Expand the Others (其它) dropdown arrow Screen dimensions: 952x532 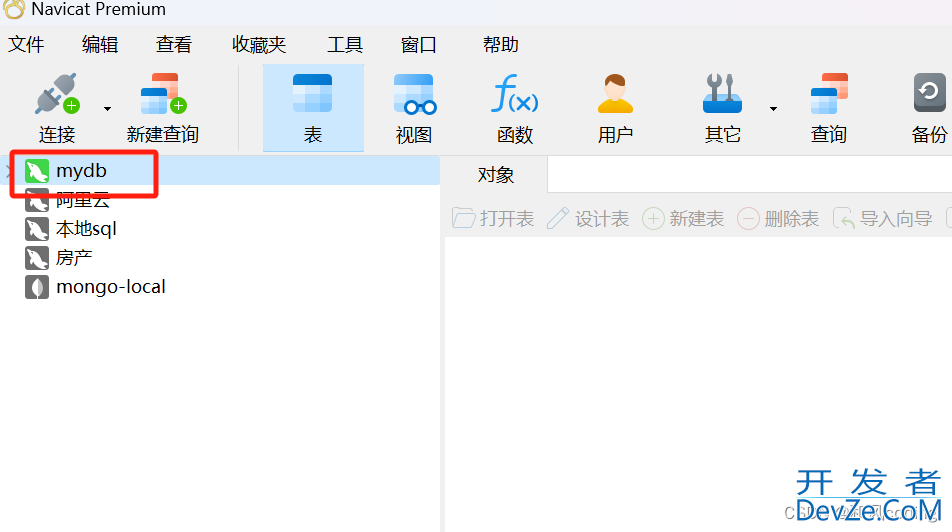tap(773, 109)
